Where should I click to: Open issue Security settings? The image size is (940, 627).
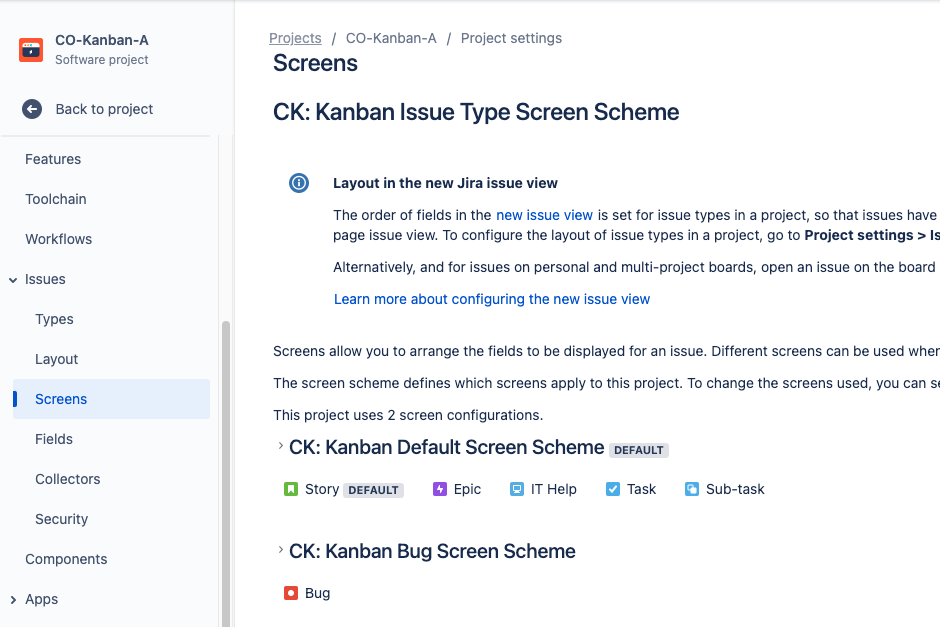click(x=61, y=519)
